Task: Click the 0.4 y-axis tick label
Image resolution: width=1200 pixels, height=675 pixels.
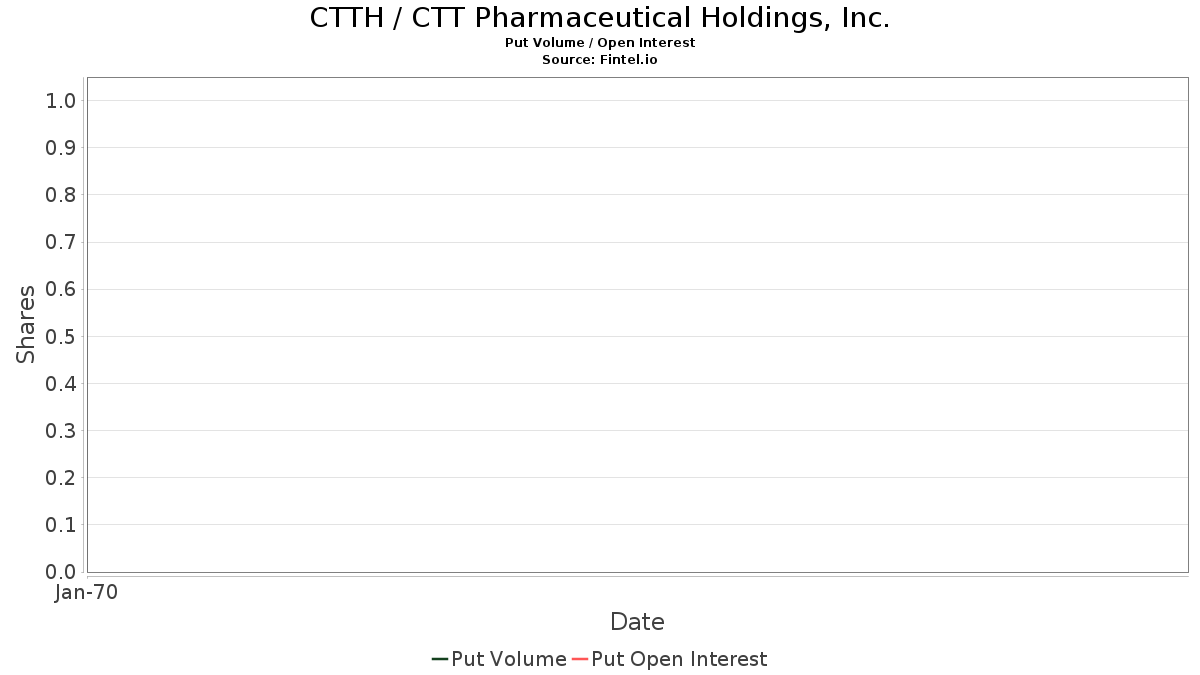Action: pyautogui.click(x=61, y=384)
